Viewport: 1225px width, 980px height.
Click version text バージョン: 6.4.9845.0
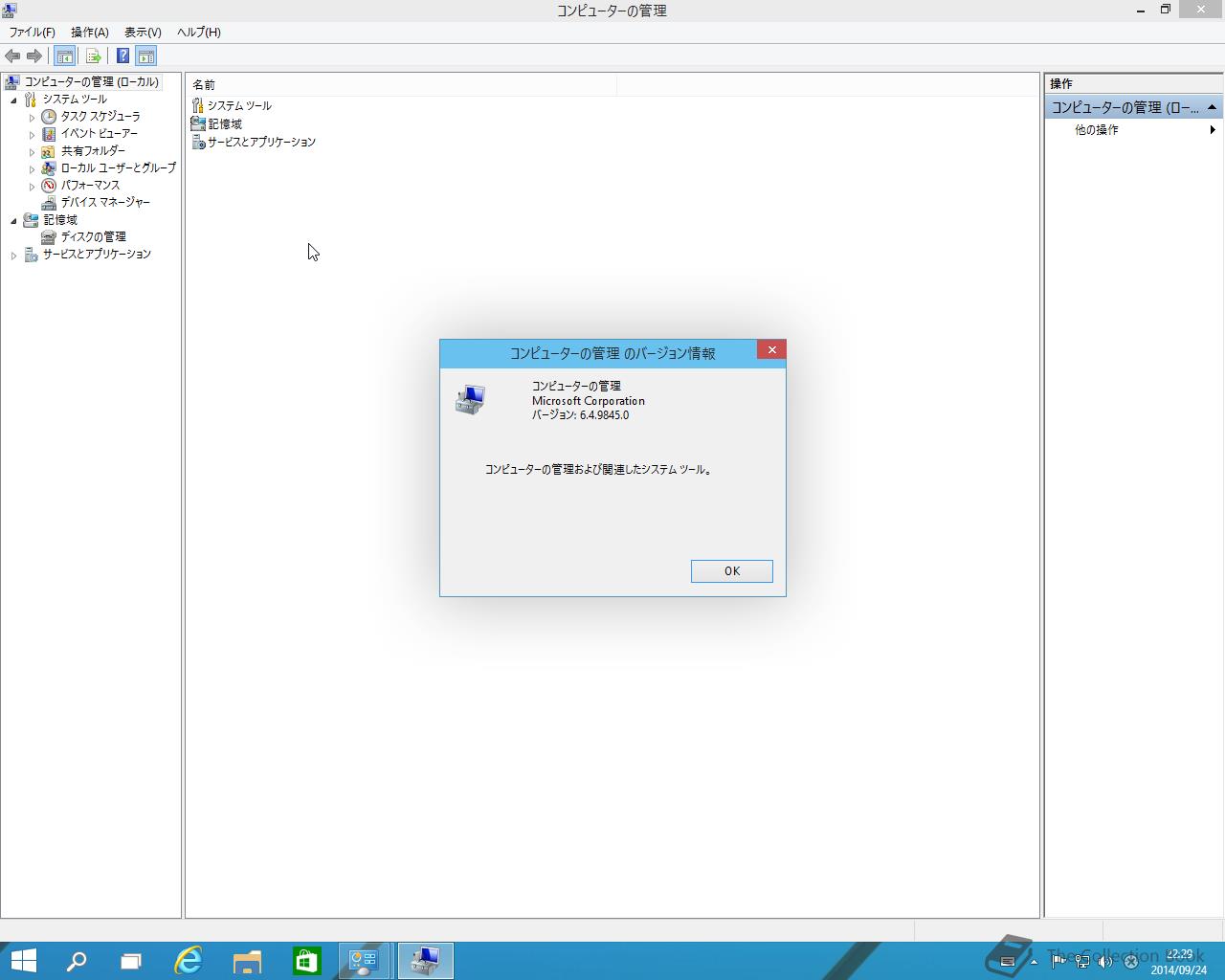pos(580,415)
